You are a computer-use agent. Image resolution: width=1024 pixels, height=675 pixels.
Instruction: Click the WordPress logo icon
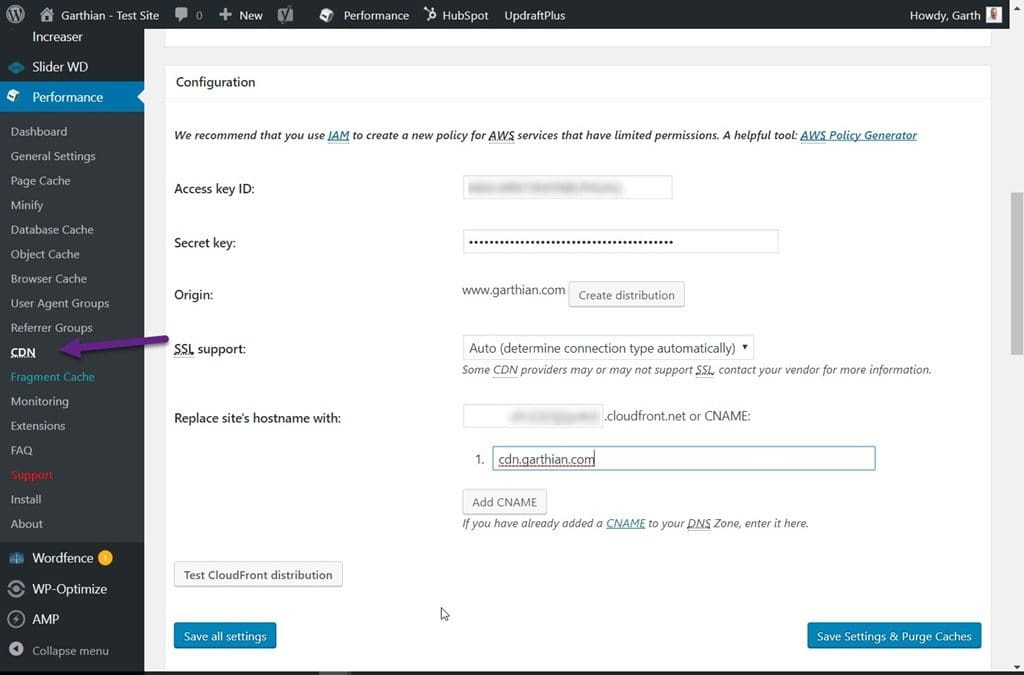click(x=15, y=14)
